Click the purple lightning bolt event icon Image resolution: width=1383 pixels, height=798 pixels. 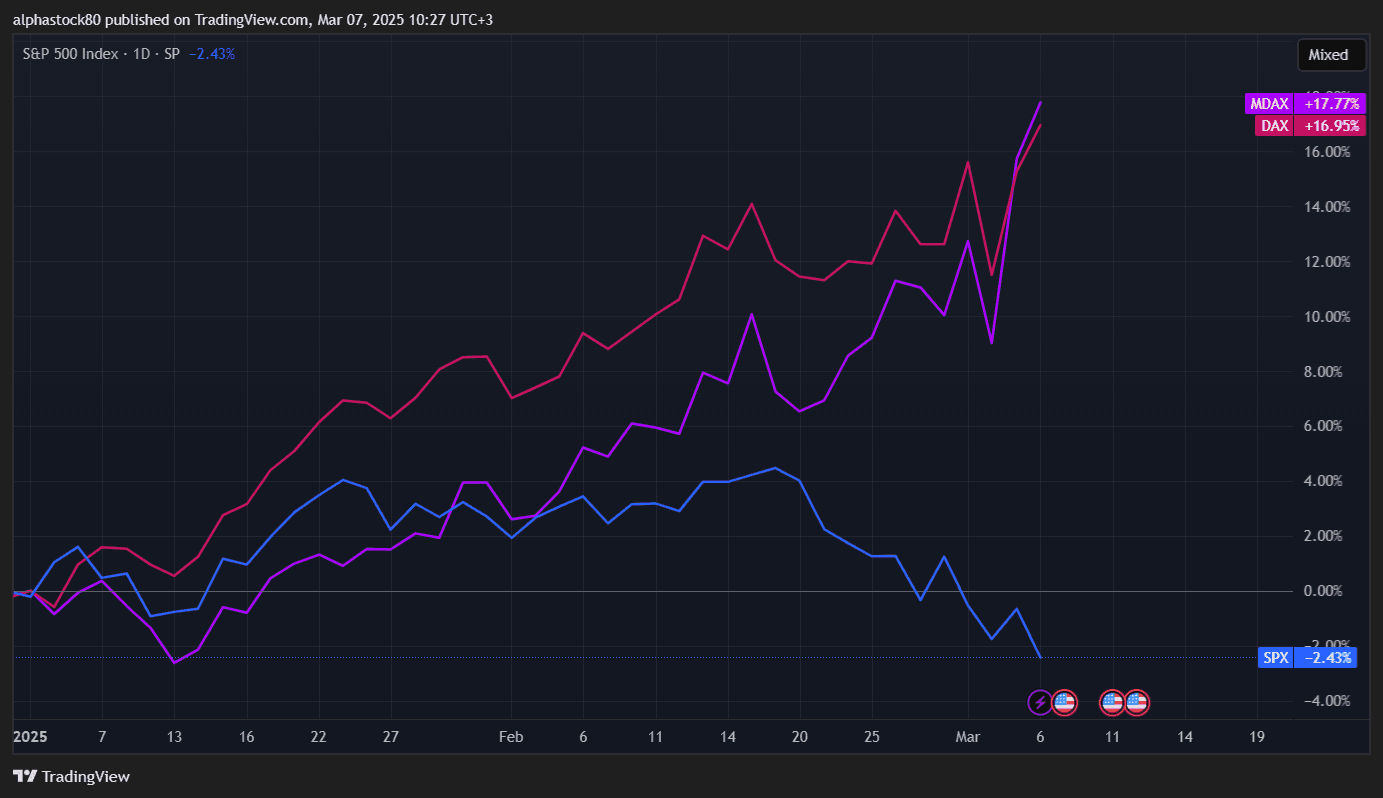(x=1040, y=703)
